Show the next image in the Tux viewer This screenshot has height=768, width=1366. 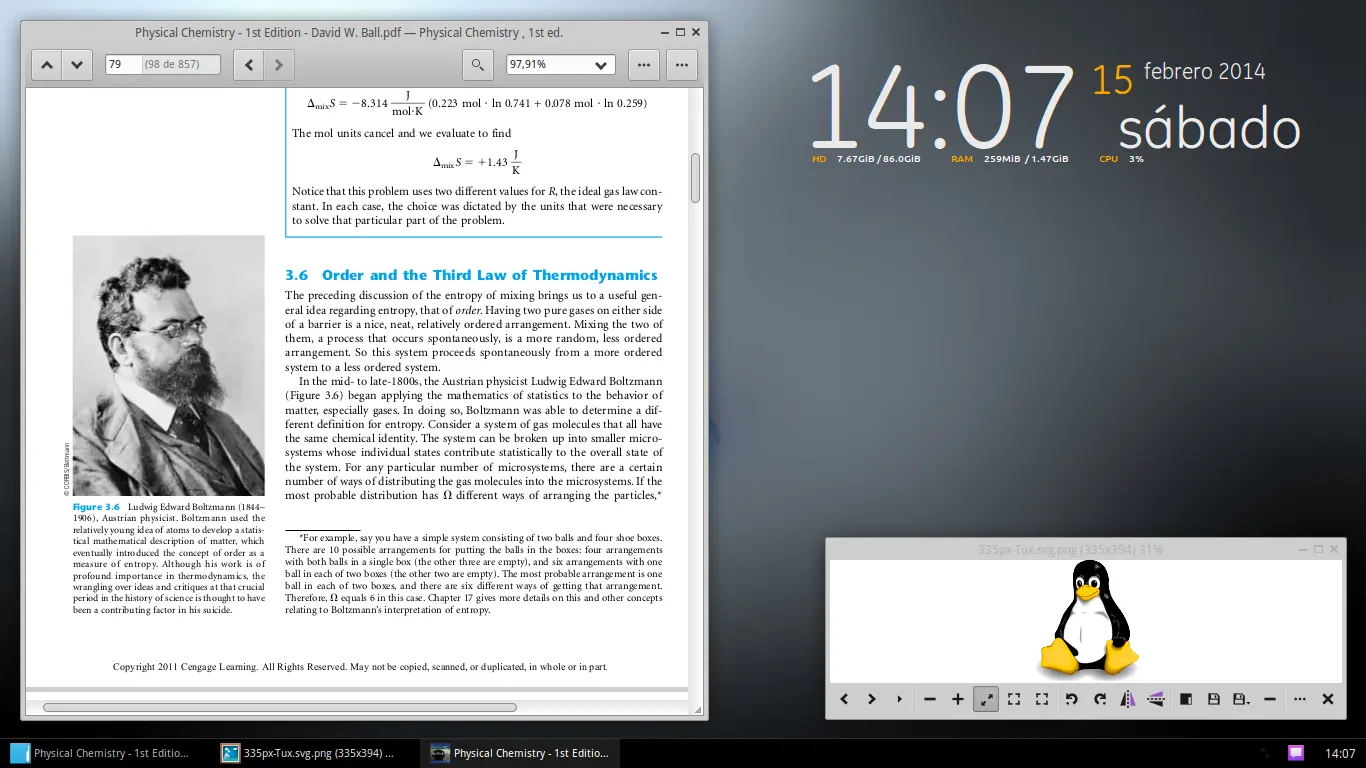coord(871,699)
